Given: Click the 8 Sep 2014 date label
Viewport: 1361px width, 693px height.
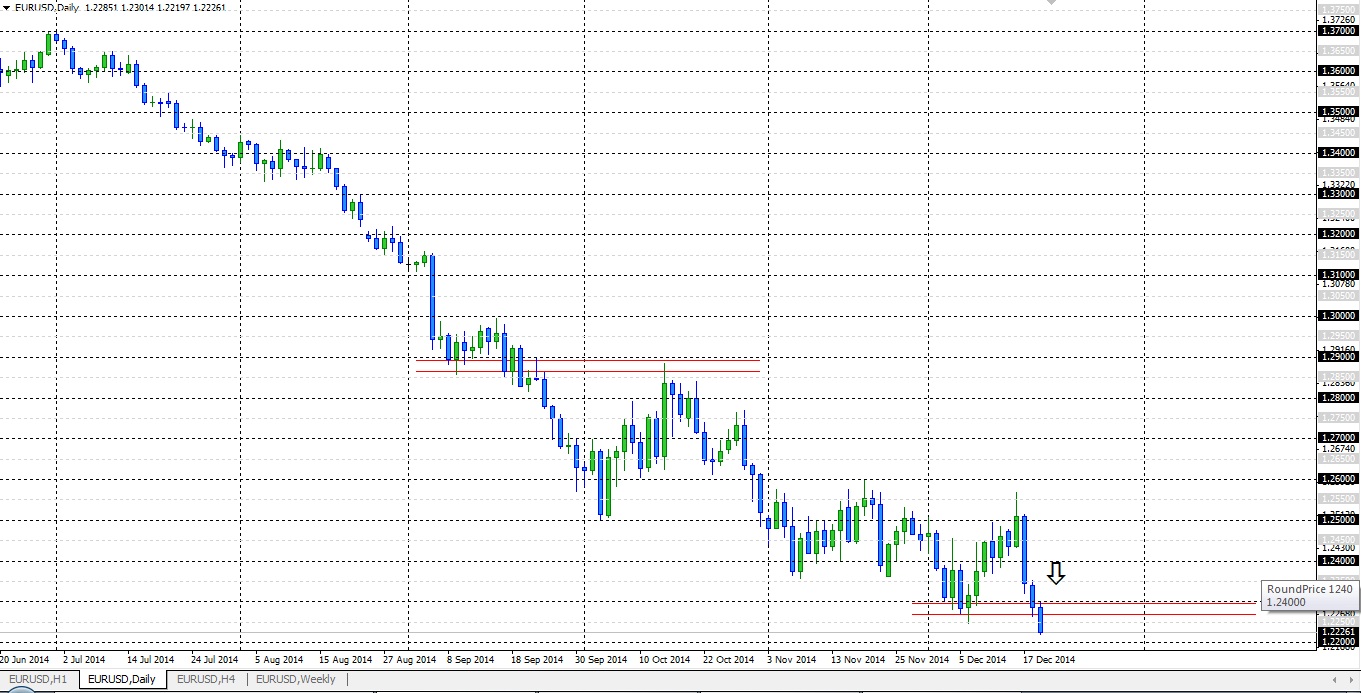Looking at the screenshot, I should (x=470, y=660).
